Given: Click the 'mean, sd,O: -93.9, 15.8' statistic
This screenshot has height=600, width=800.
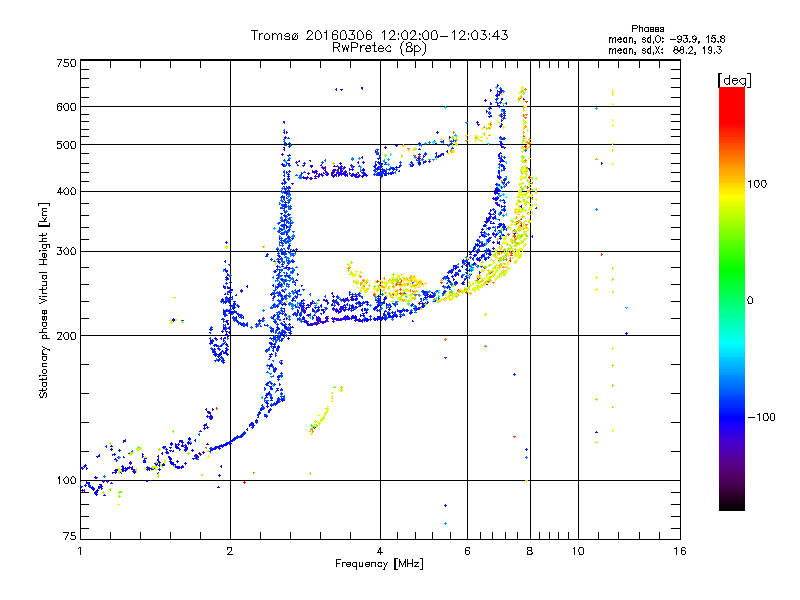Looking at the screenshot, I should pyautogui.click(x=666, y=39).
